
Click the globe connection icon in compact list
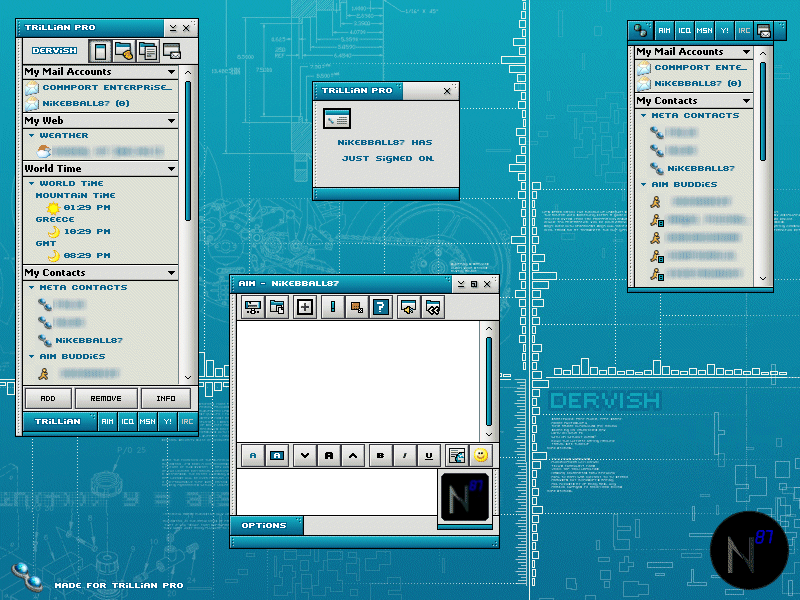[x=640, y=31]
